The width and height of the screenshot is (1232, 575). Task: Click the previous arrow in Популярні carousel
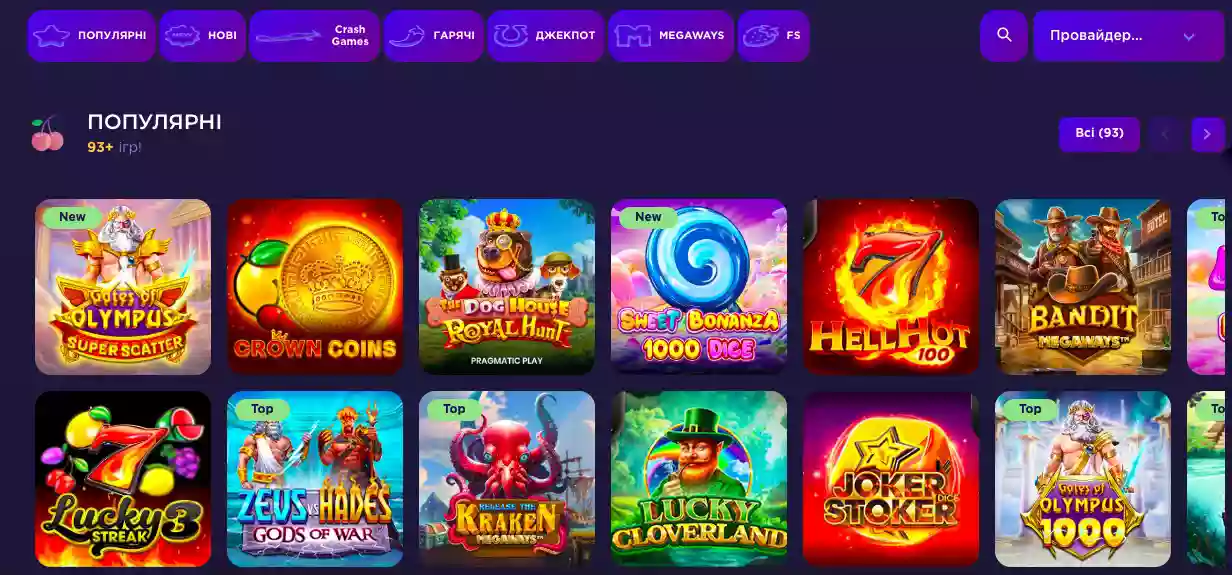pos(1165,134)
